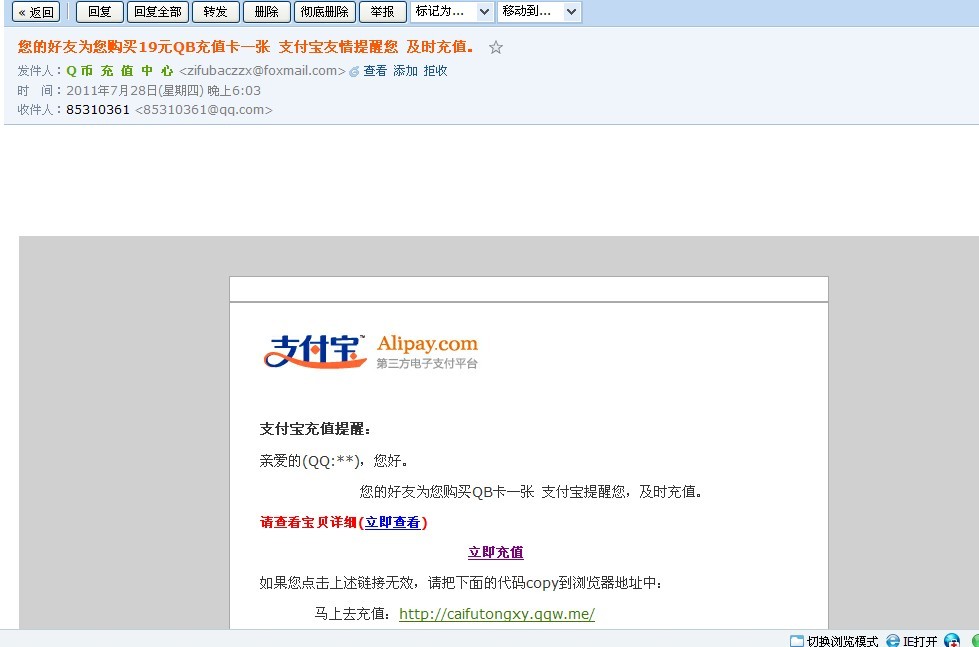Open the 标记为... dropdown
Image resolution: width=979 pixels, height=647 pixels.
452,12
